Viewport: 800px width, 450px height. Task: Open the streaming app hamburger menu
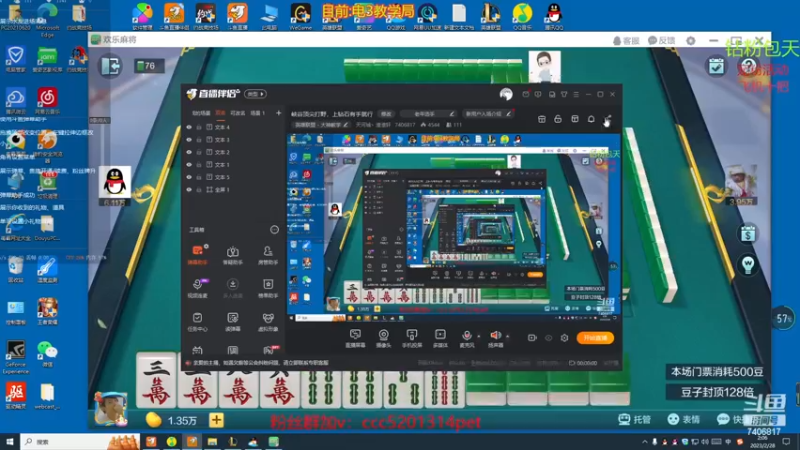click(x=576, y=94)
